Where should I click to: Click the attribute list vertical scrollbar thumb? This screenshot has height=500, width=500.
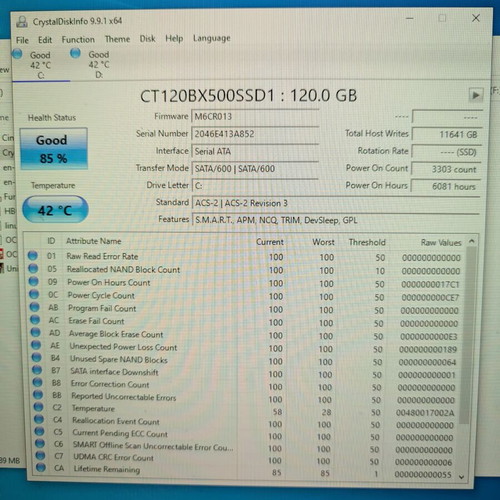pos(468,335)
